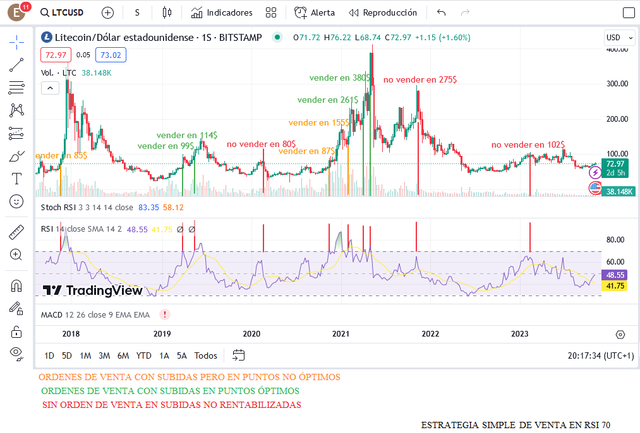
Task: Set range to YTD
Action: [144, 356]
